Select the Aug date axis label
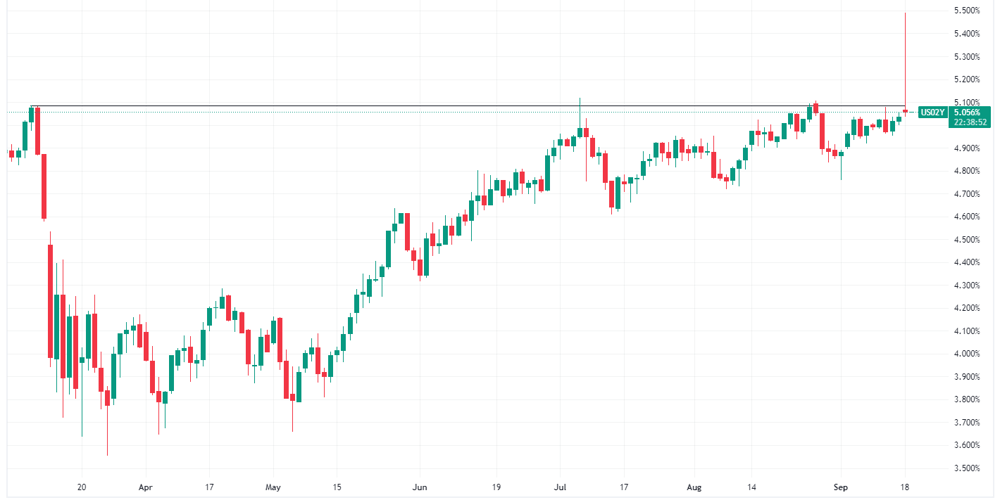This screenshot has height=500, width=1000. (x=694, y=485)
